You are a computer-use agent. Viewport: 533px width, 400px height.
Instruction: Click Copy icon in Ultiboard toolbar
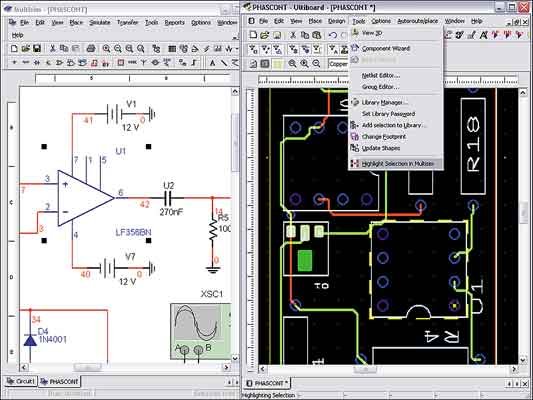[305, 35]
